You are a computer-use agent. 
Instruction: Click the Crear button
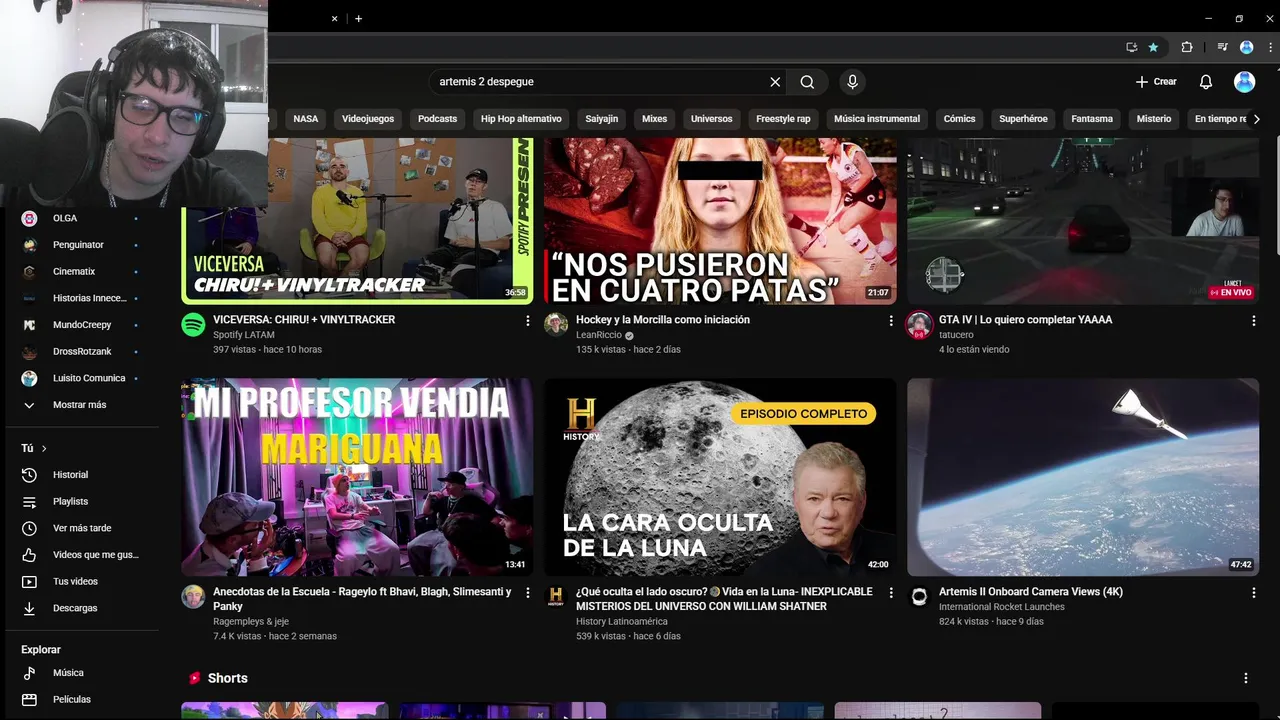point(1156,82)
